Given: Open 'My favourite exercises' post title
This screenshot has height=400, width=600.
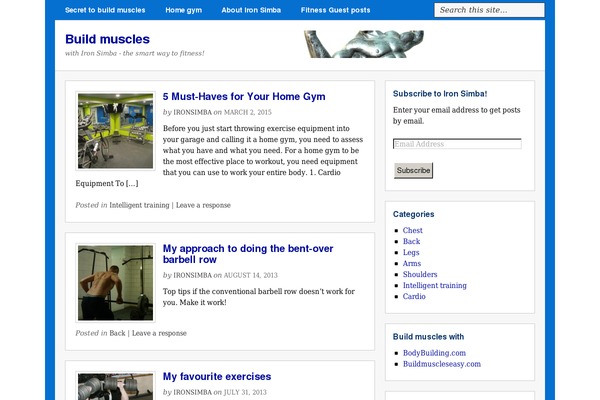Looking at the screenshot, I should pos(217,377).
